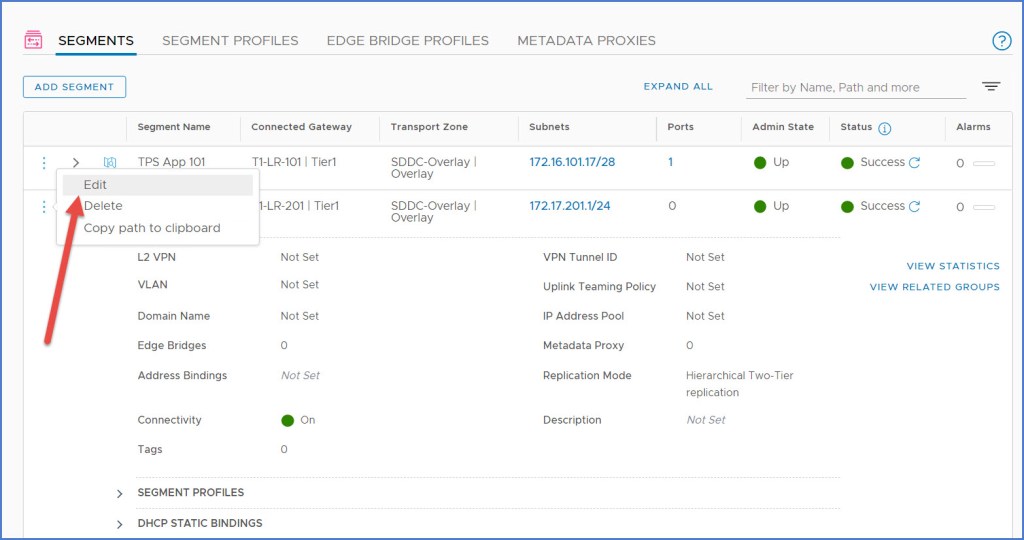Focus the Filter by Name search field
1024x540 pixels.
pyautogui.click(x=857, y=88)
